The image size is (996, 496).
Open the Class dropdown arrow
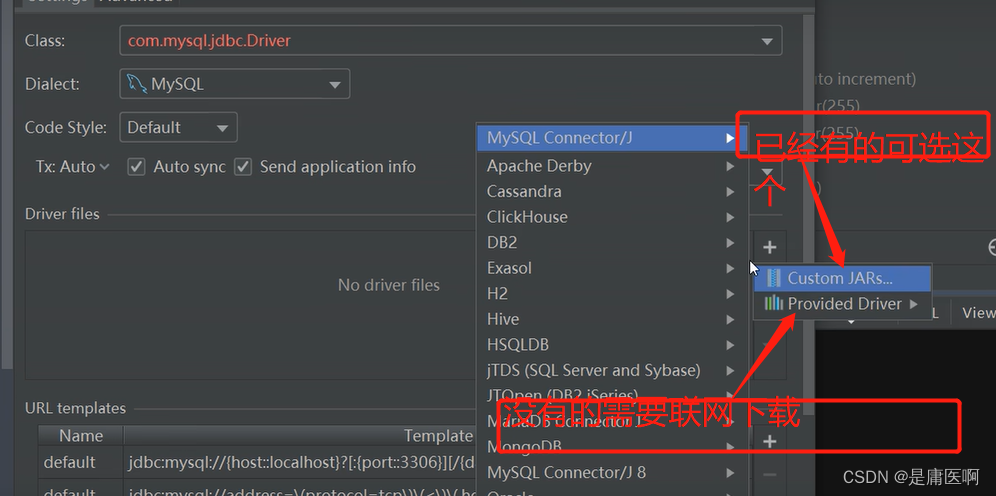point(767,41)
